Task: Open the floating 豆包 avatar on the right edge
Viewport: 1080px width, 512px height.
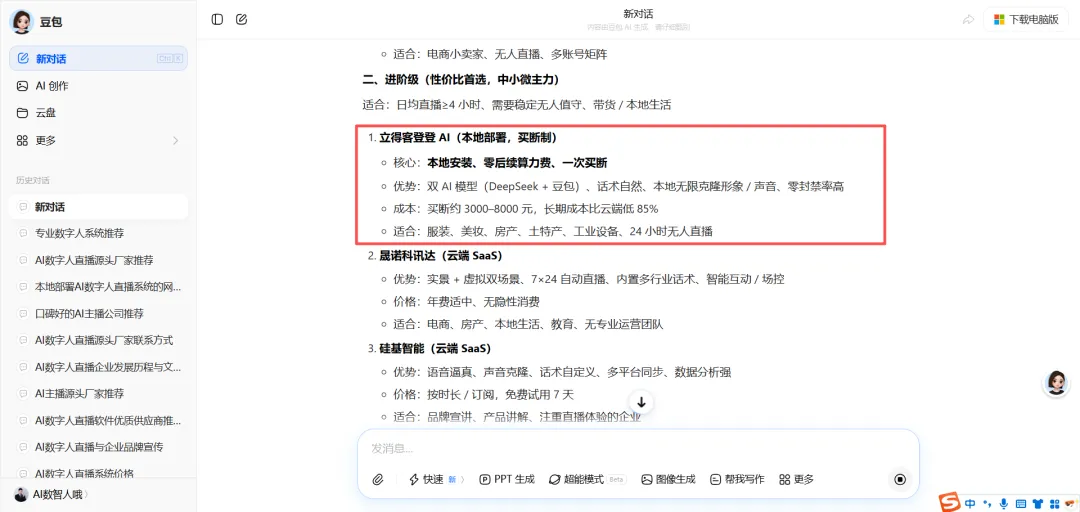Action: [x=1056, y=382]
